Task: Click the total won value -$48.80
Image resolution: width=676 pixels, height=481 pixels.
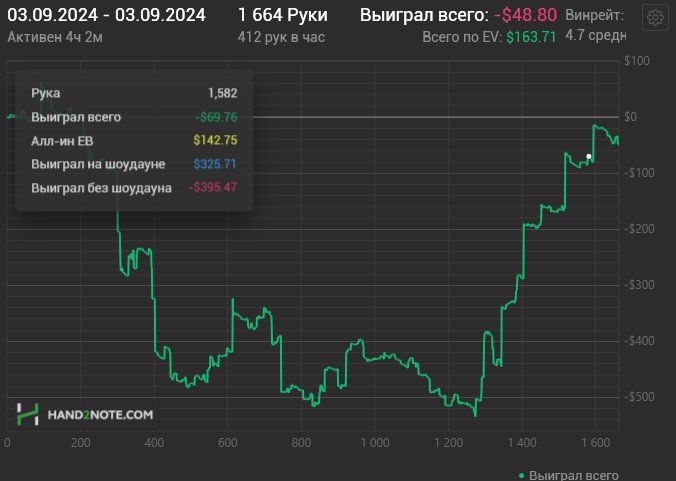Action: (x=526, y=15)
